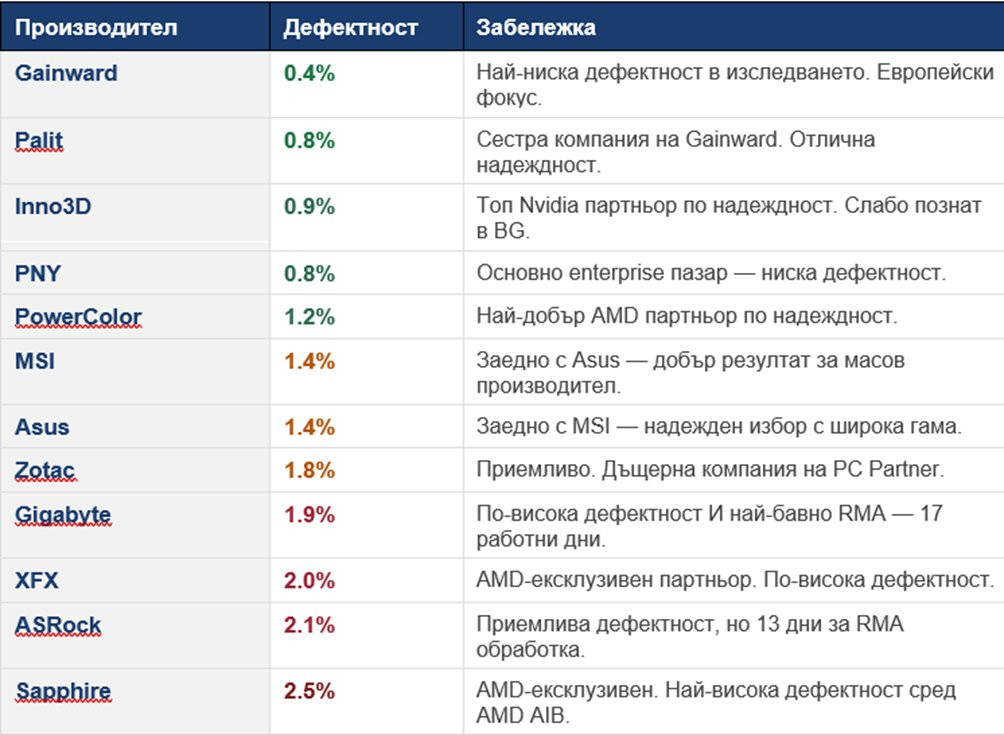Click the 0.4% defect rate value

(x=309, y=73)
